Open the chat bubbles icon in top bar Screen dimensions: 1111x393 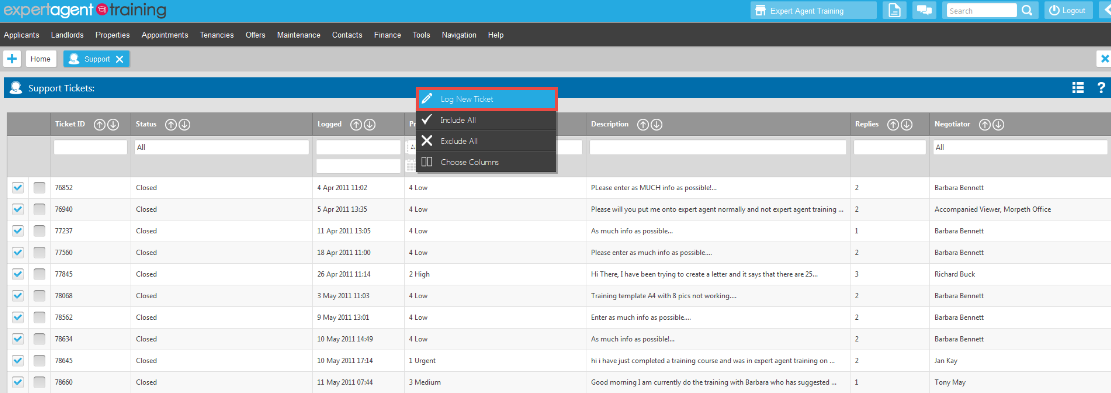(x=924, y=11)
